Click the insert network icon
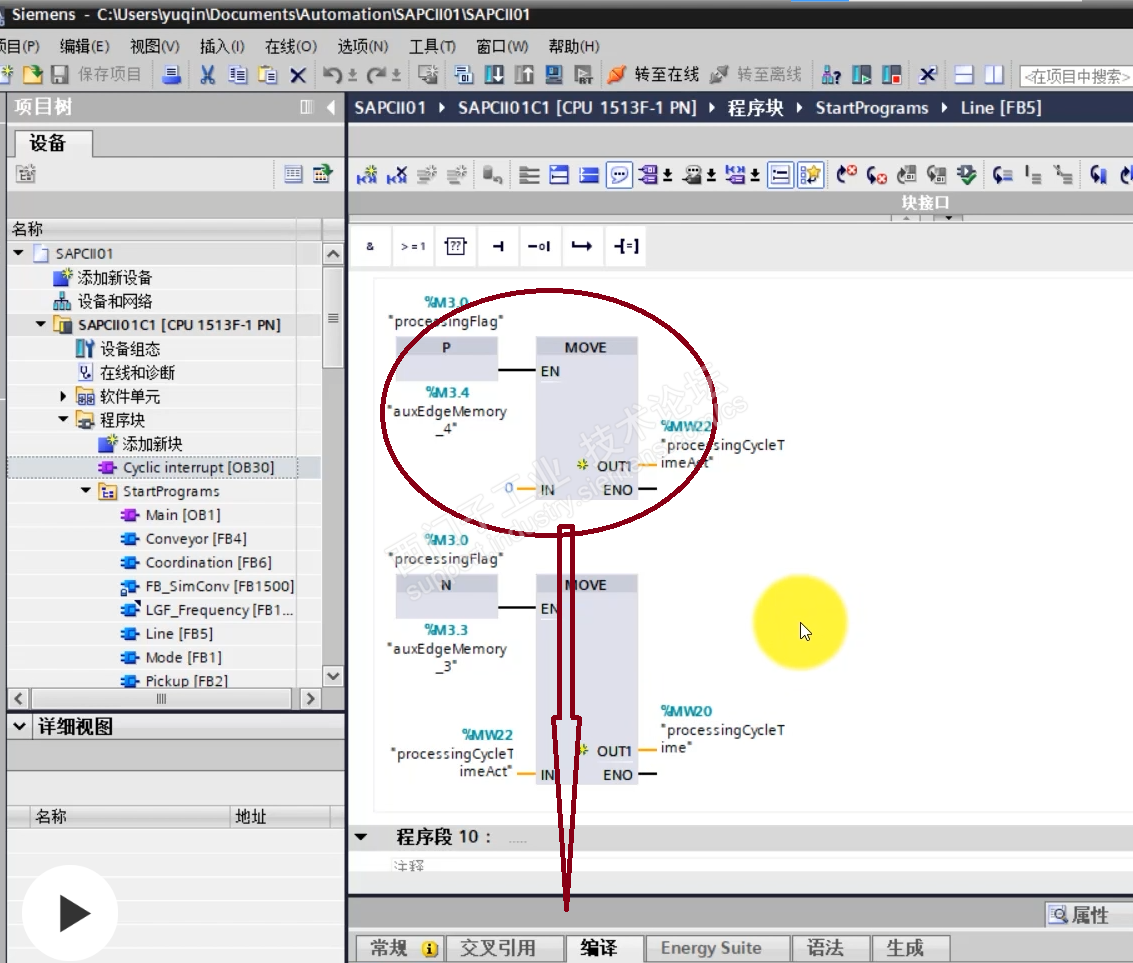This screenshot has width=1133, height=963. (x=367, y=176)
